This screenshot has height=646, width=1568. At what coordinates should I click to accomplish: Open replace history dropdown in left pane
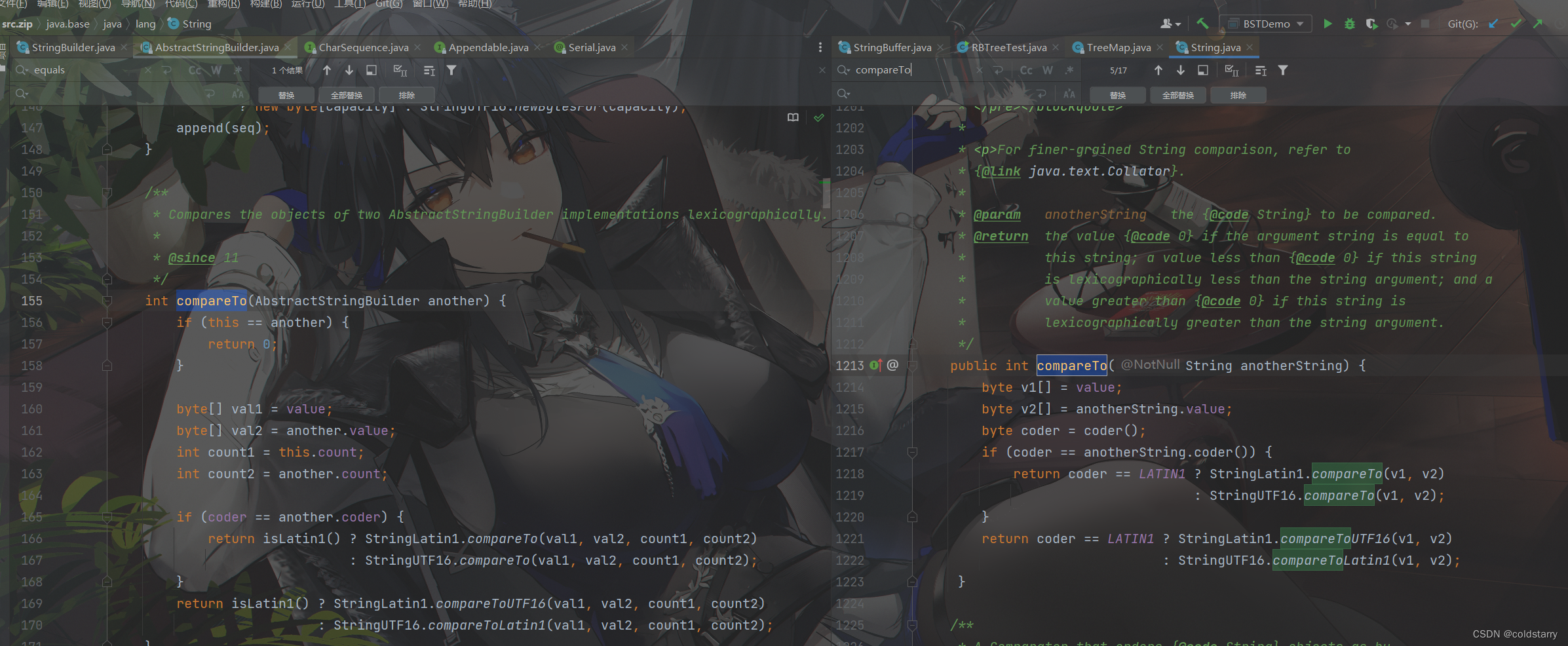pos(21,94)
